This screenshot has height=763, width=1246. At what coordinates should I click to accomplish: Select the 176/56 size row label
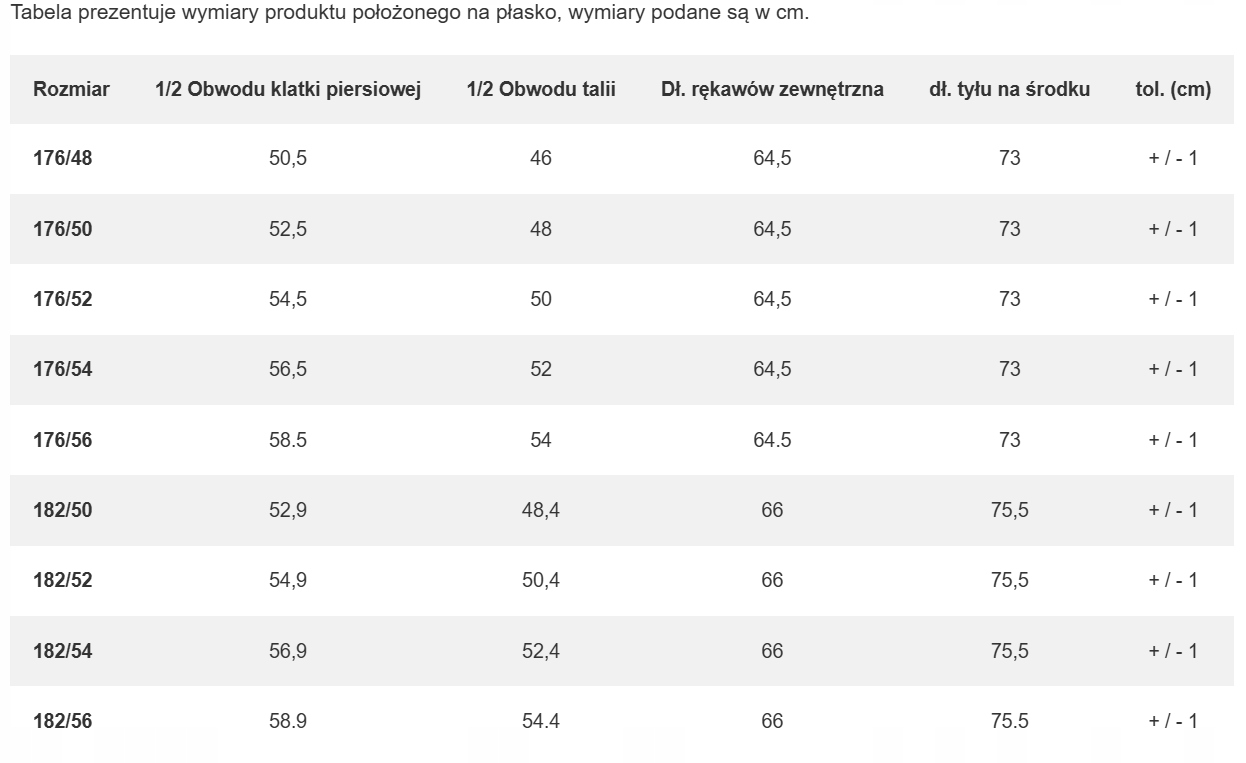pyautogui.click(x=62, y=440)
